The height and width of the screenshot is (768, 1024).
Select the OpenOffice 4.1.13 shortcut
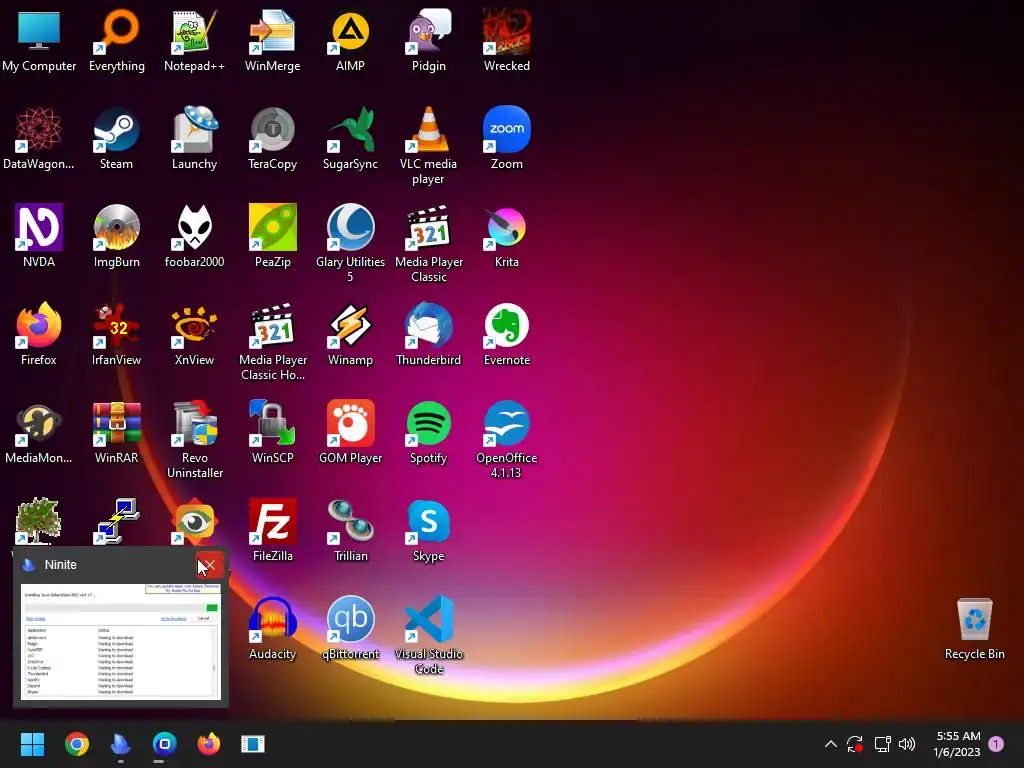tap(507, 440)
